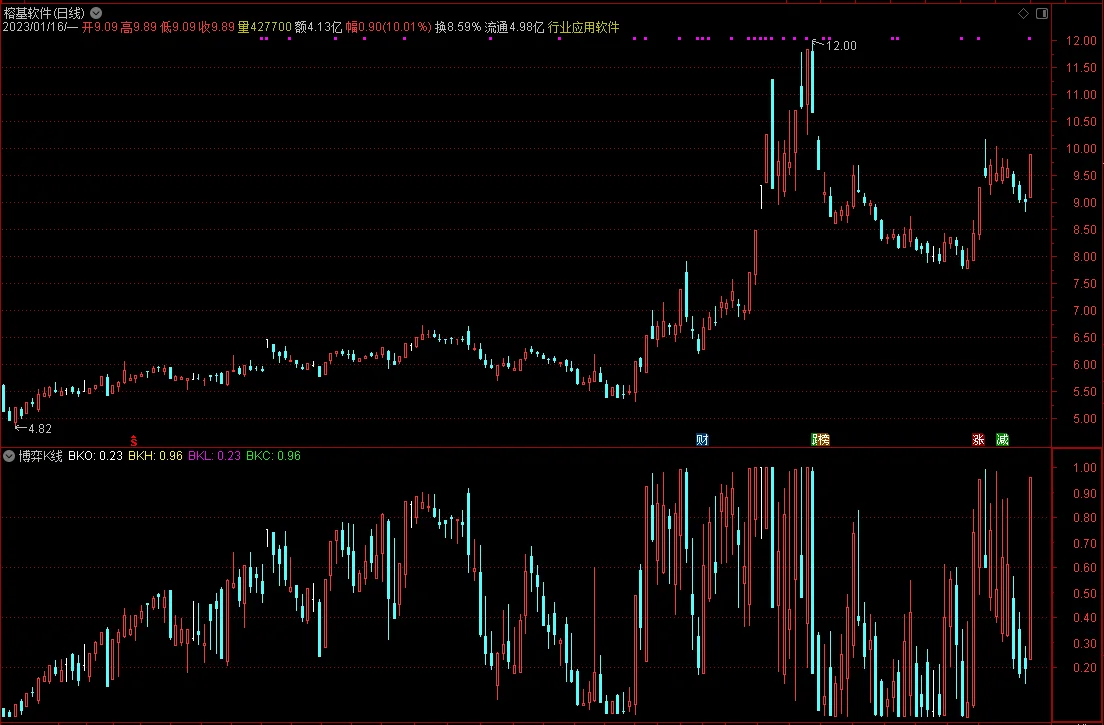Expand the 博弈K线 indicator dropdown arrow
This screenshot has width=1104, height=725.
pyautogui.click(x=8, y=455)
